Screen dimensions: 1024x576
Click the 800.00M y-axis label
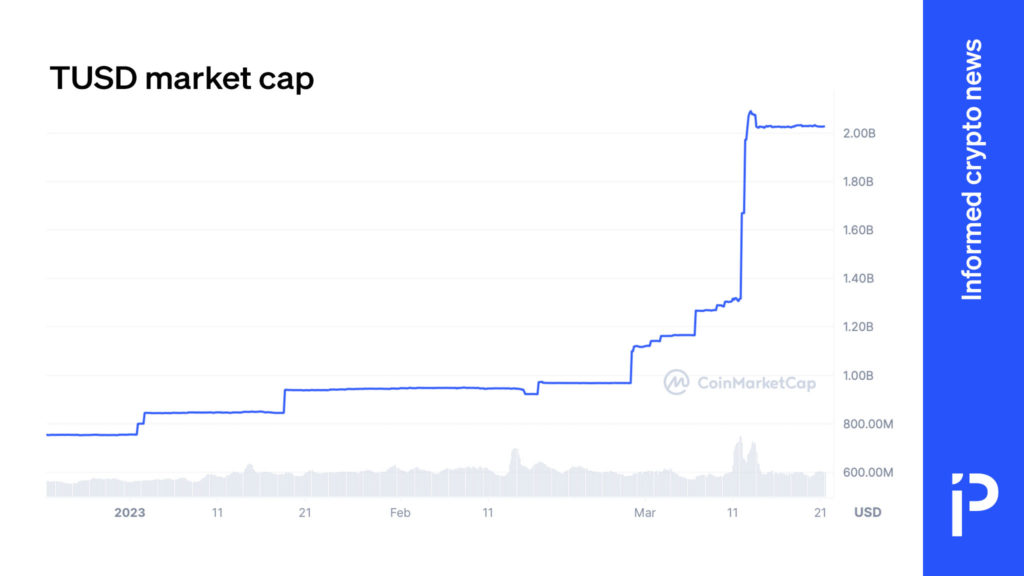(868, 424)
